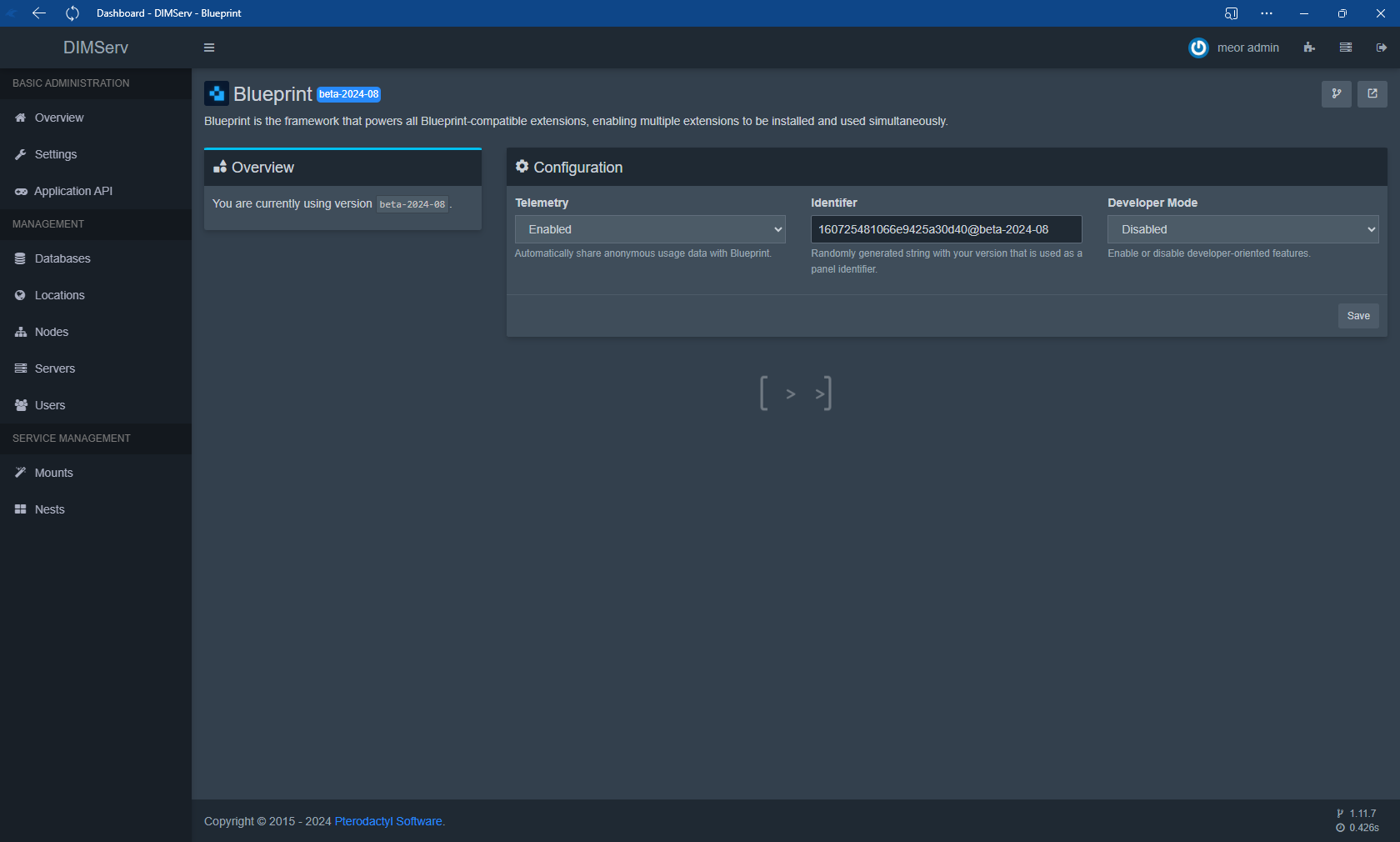Open the cast/app icon in title bar
Image resolution: width=1400 pixels, height=842 pixels.
tap(1231, 13)
